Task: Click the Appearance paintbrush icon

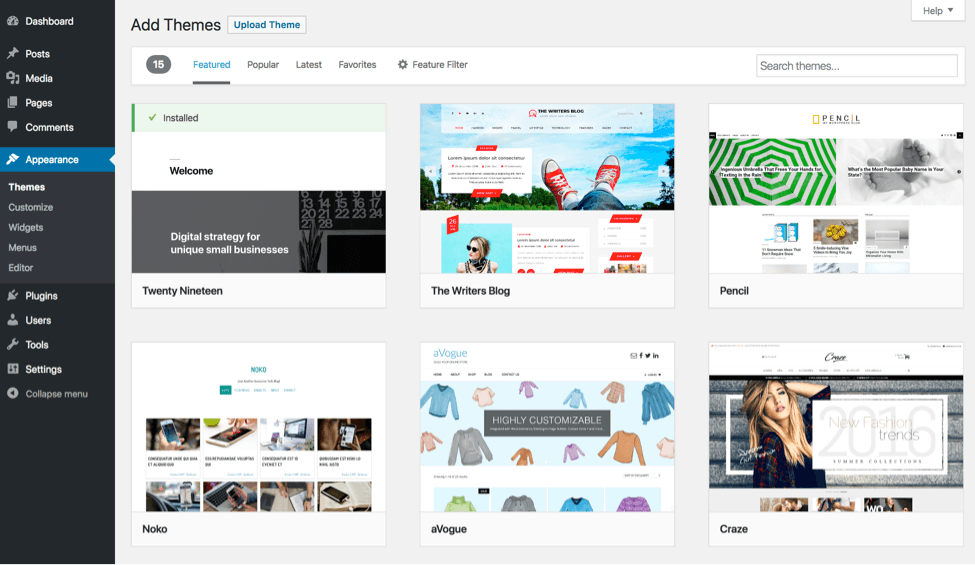Action: pyautogui.click(x=12, y=159)
